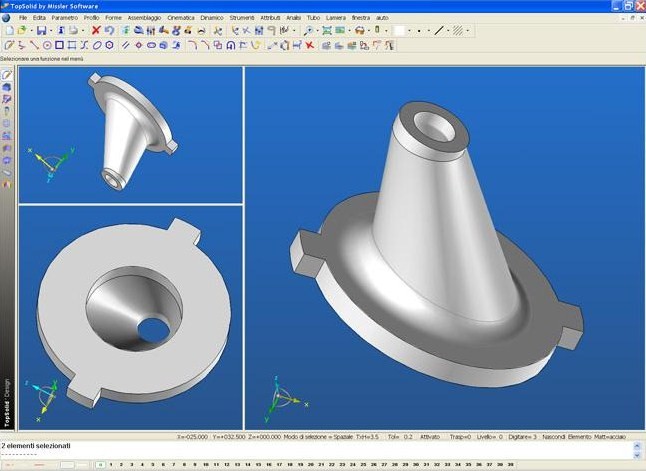Select the sketch pencil icon in left sidebar
The image size is (646, 471).
pos(7,75)
